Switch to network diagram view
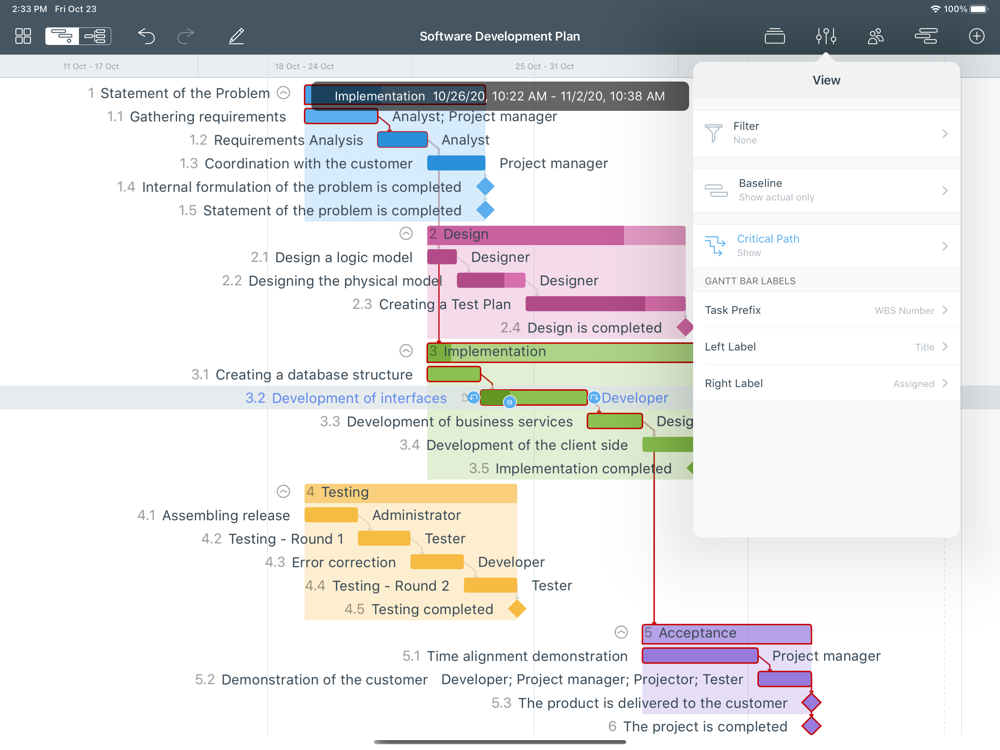This screenshot has height=750, width=1000. [96, 36]
